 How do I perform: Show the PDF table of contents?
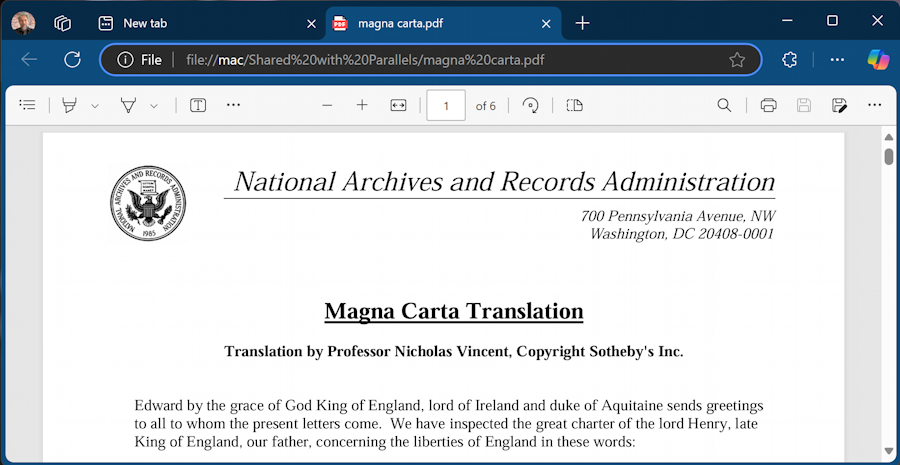27,104
